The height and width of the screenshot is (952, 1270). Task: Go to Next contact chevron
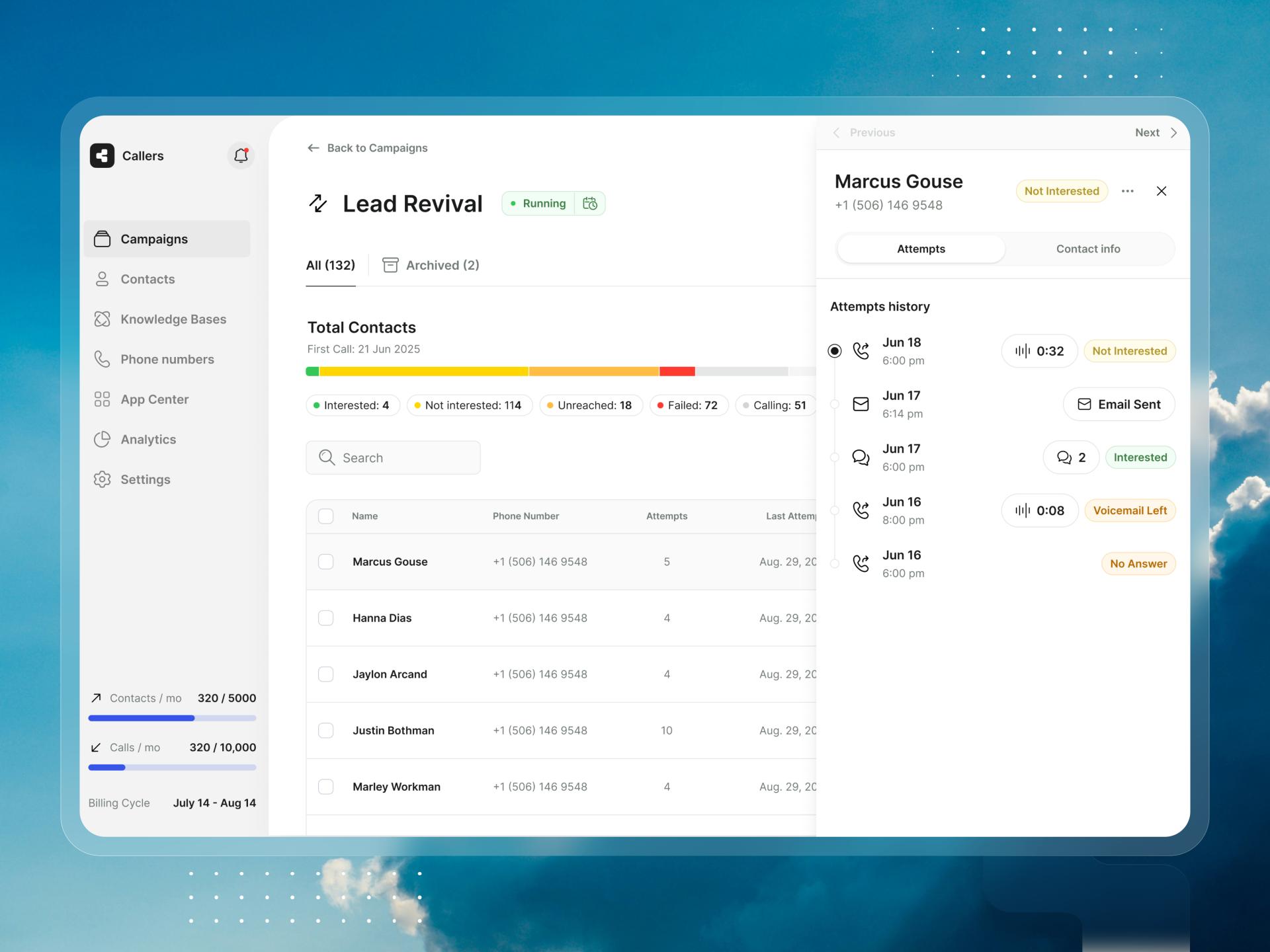1173,133
